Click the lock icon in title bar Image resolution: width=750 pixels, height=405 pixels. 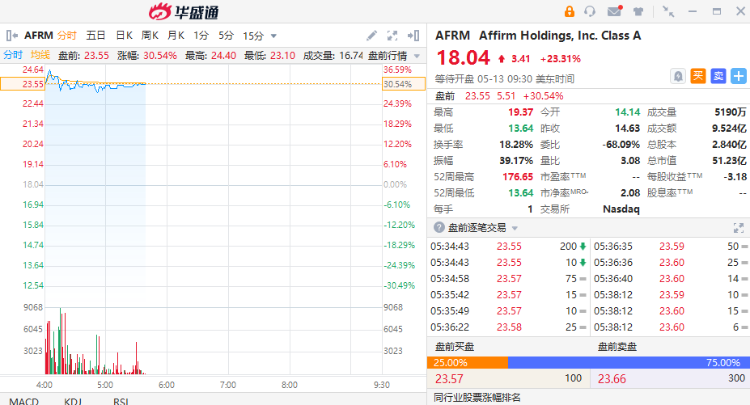(569, 12)
